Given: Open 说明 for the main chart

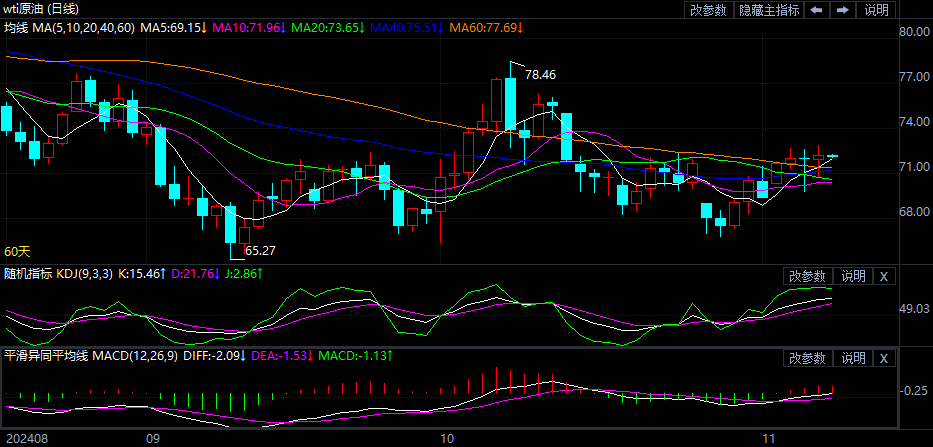Looking at the screenshot, I should point(876,10).
